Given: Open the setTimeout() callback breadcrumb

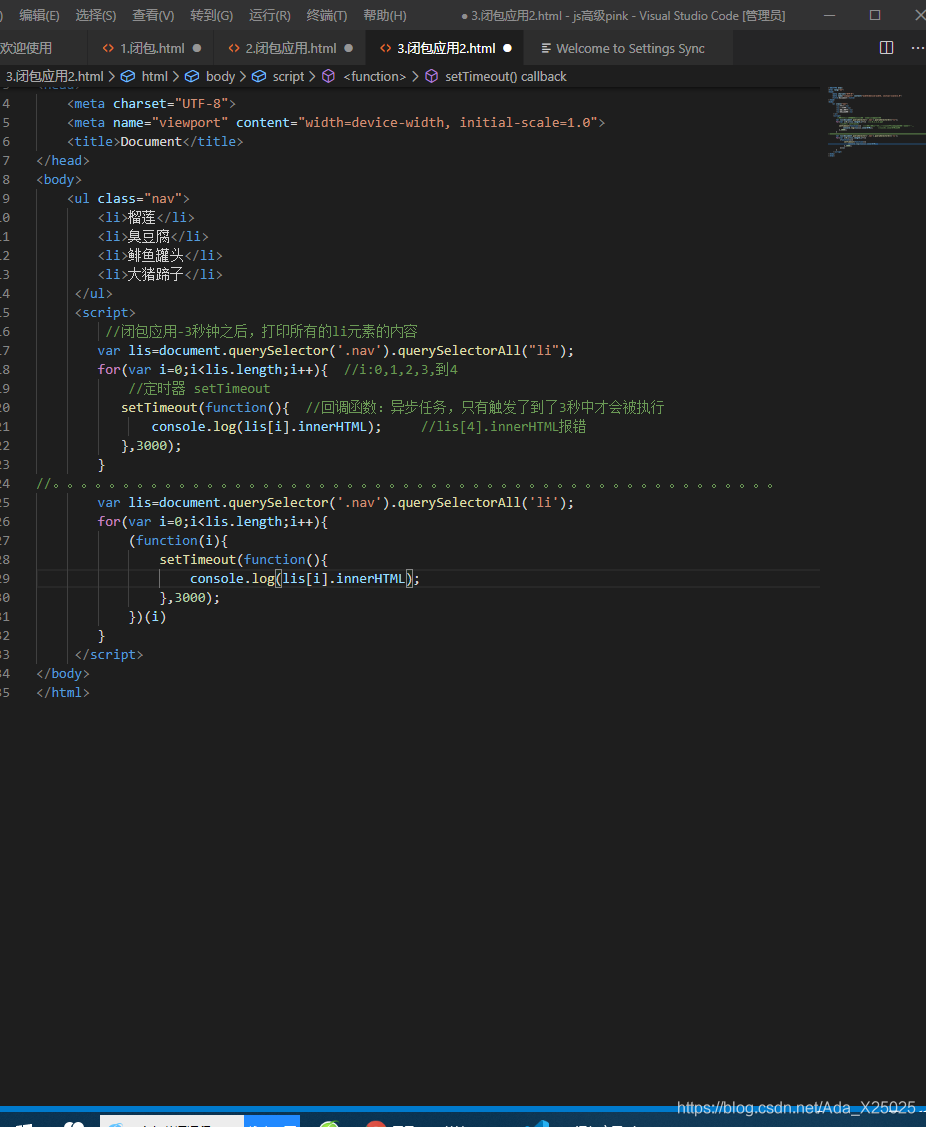Looking at the screenshot, I should (x=505, y=76).
